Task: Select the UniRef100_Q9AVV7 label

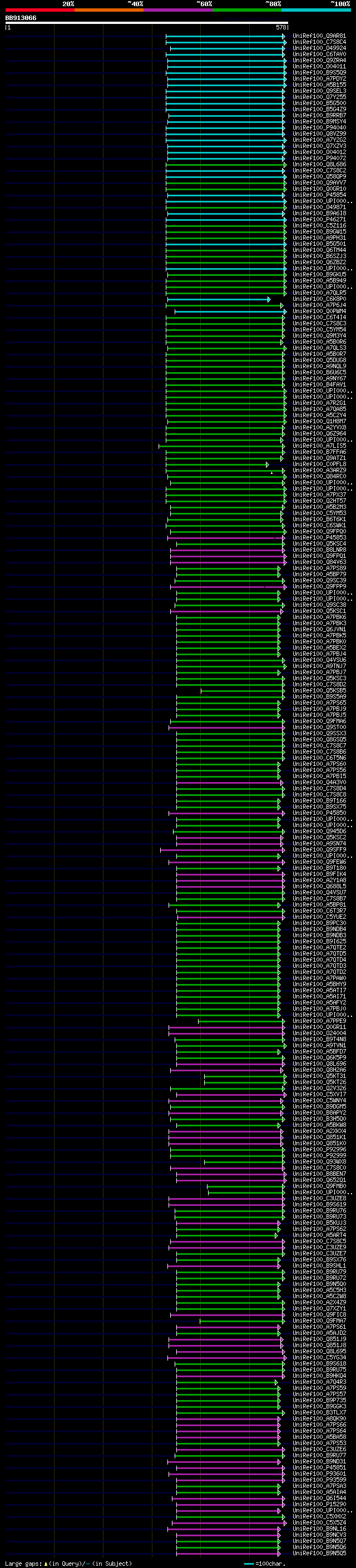Action: point(319,182)
